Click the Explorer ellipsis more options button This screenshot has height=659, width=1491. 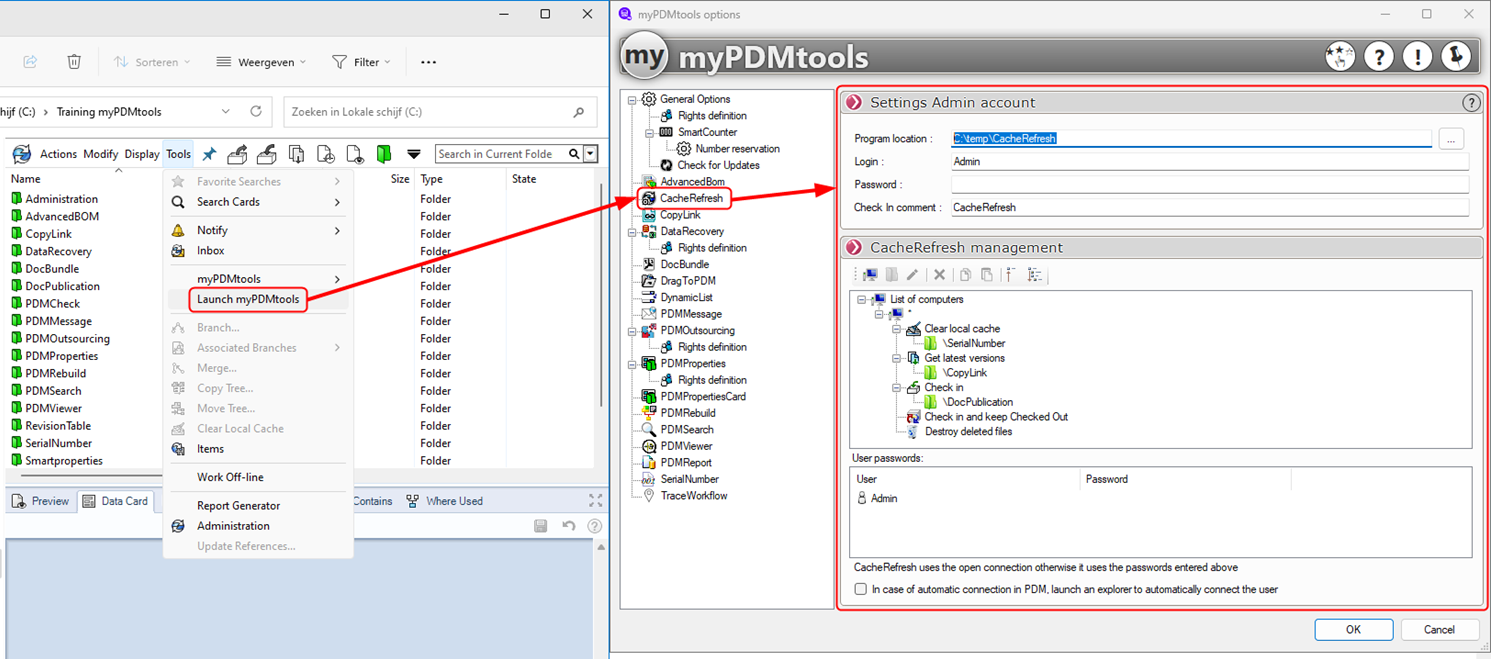pyautogui.click(x=428, y=62)
